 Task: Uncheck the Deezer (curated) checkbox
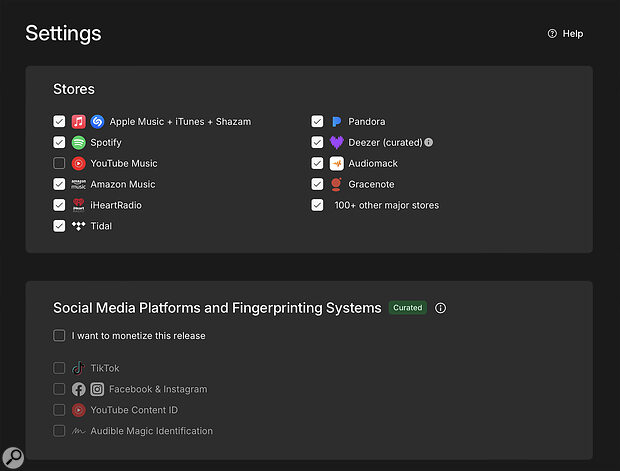pos(317,142)
